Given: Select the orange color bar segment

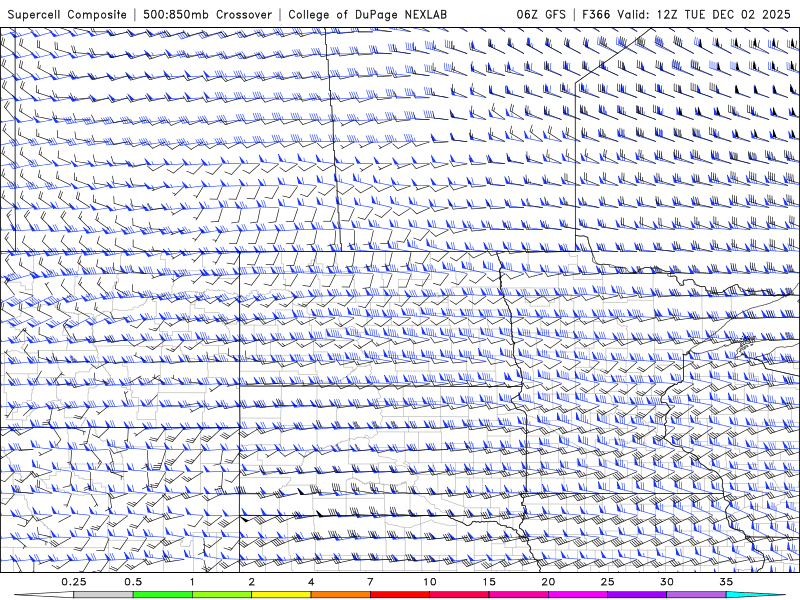Looking at the screenshot, I should (340, 595).
